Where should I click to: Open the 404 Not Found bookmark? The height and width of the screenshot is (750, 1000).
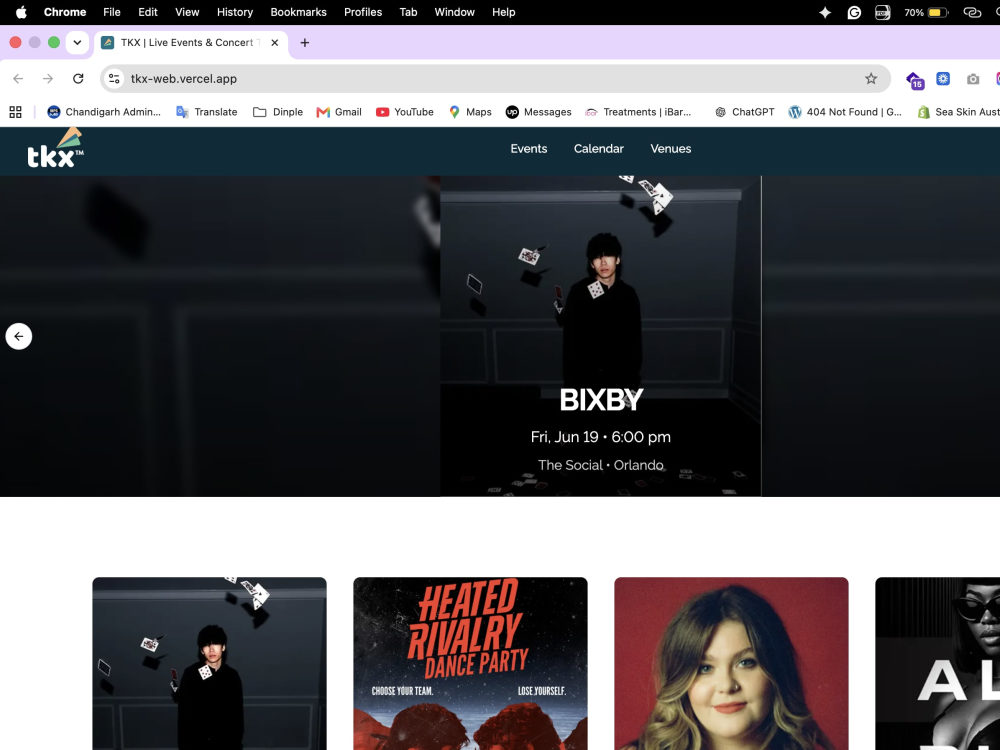845,112
